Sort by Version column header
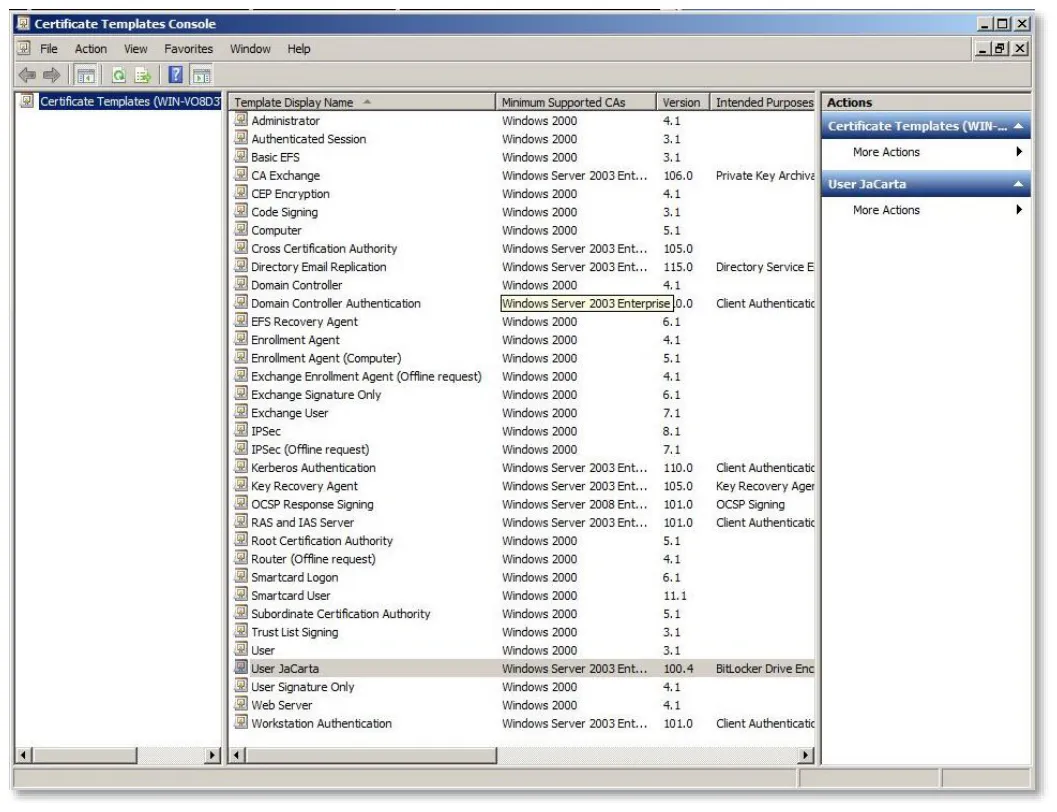The width and height of the screenshot is (1057, 812). click(x=683, y=102)
